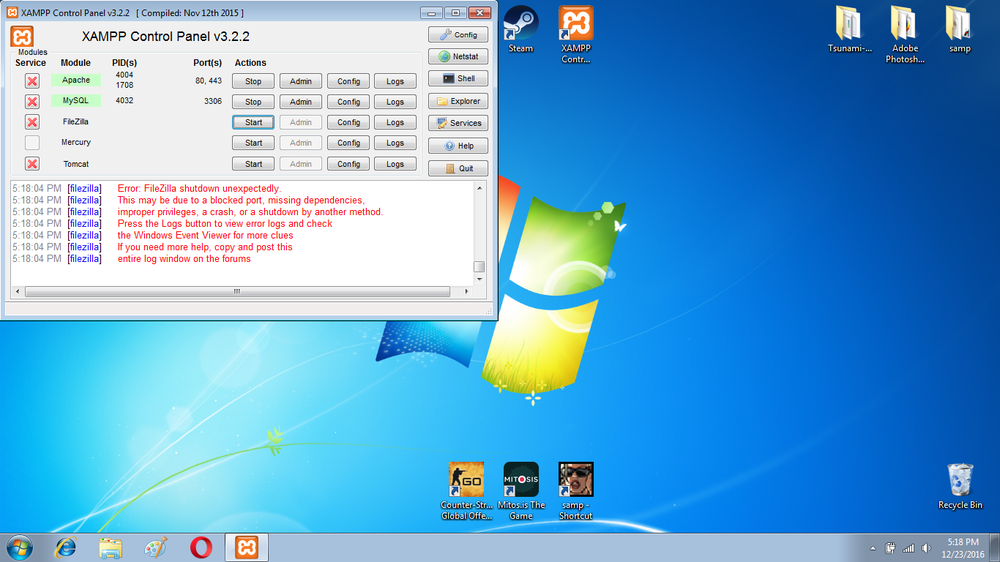
Task: Click the log horizontal scrollbar thumb
Action: pos(237,291)
